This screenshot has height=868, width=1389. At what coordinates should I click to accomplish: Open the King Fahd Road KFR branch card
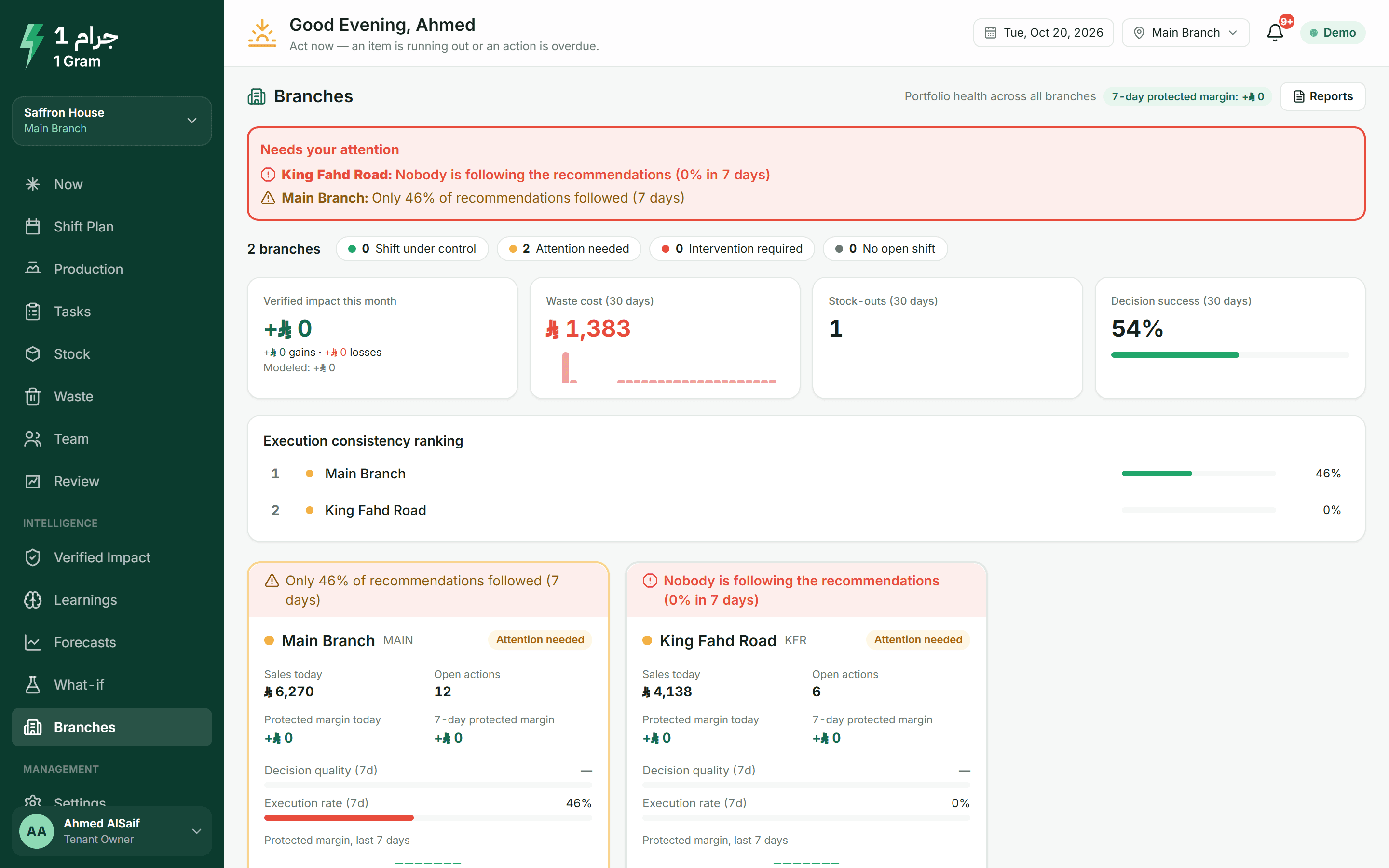[806, 715]
